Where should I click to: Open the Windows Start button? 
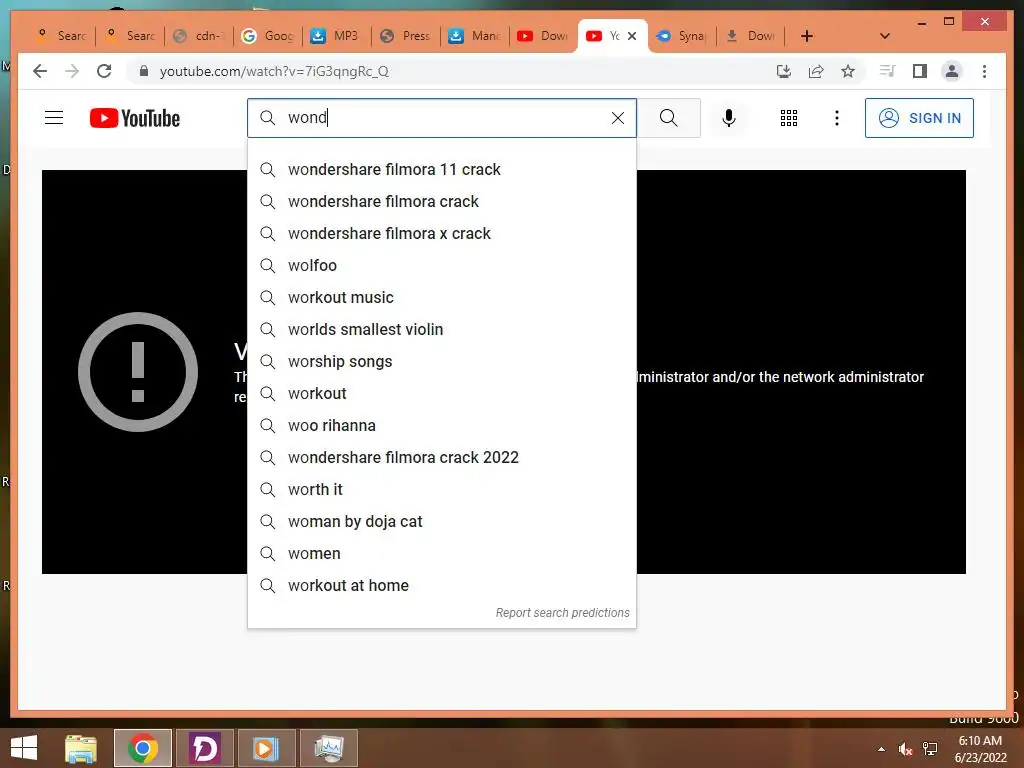24,748
